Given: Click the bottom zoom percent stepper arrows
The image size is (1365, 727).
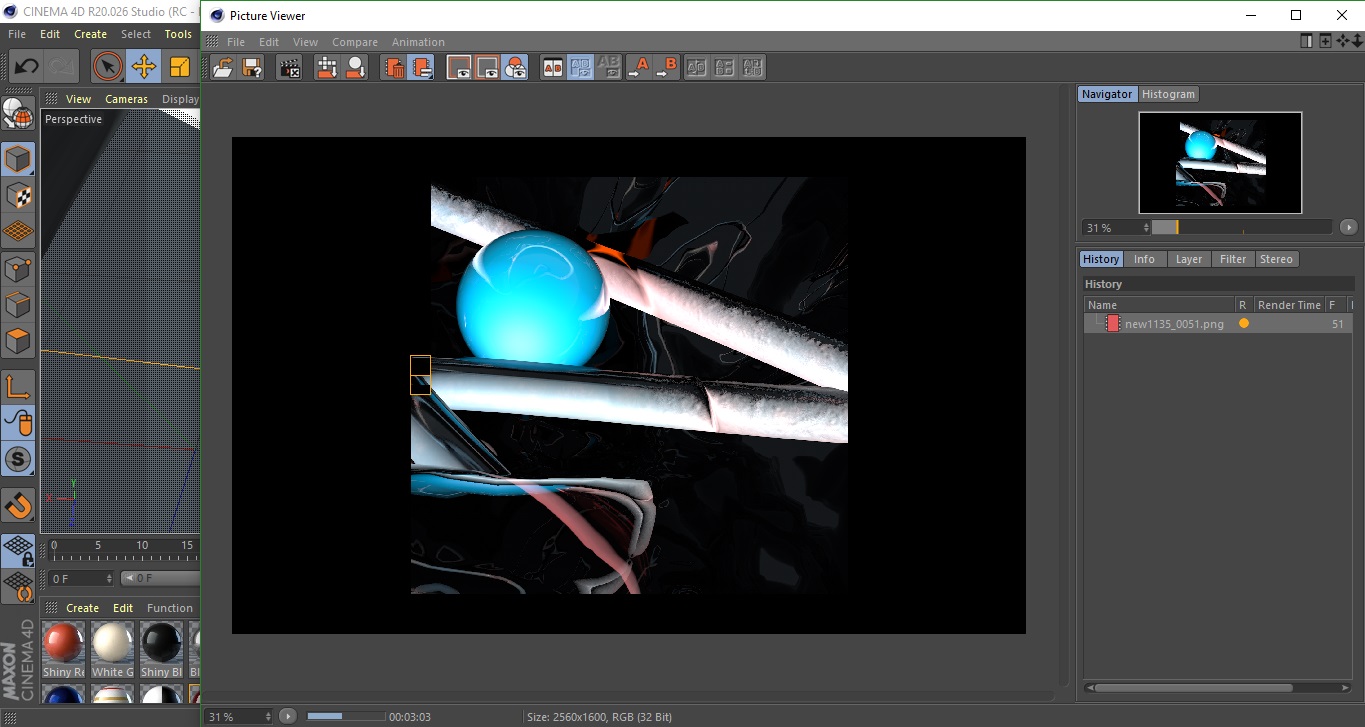Looking at the screenshot, I should click(267, 717).
